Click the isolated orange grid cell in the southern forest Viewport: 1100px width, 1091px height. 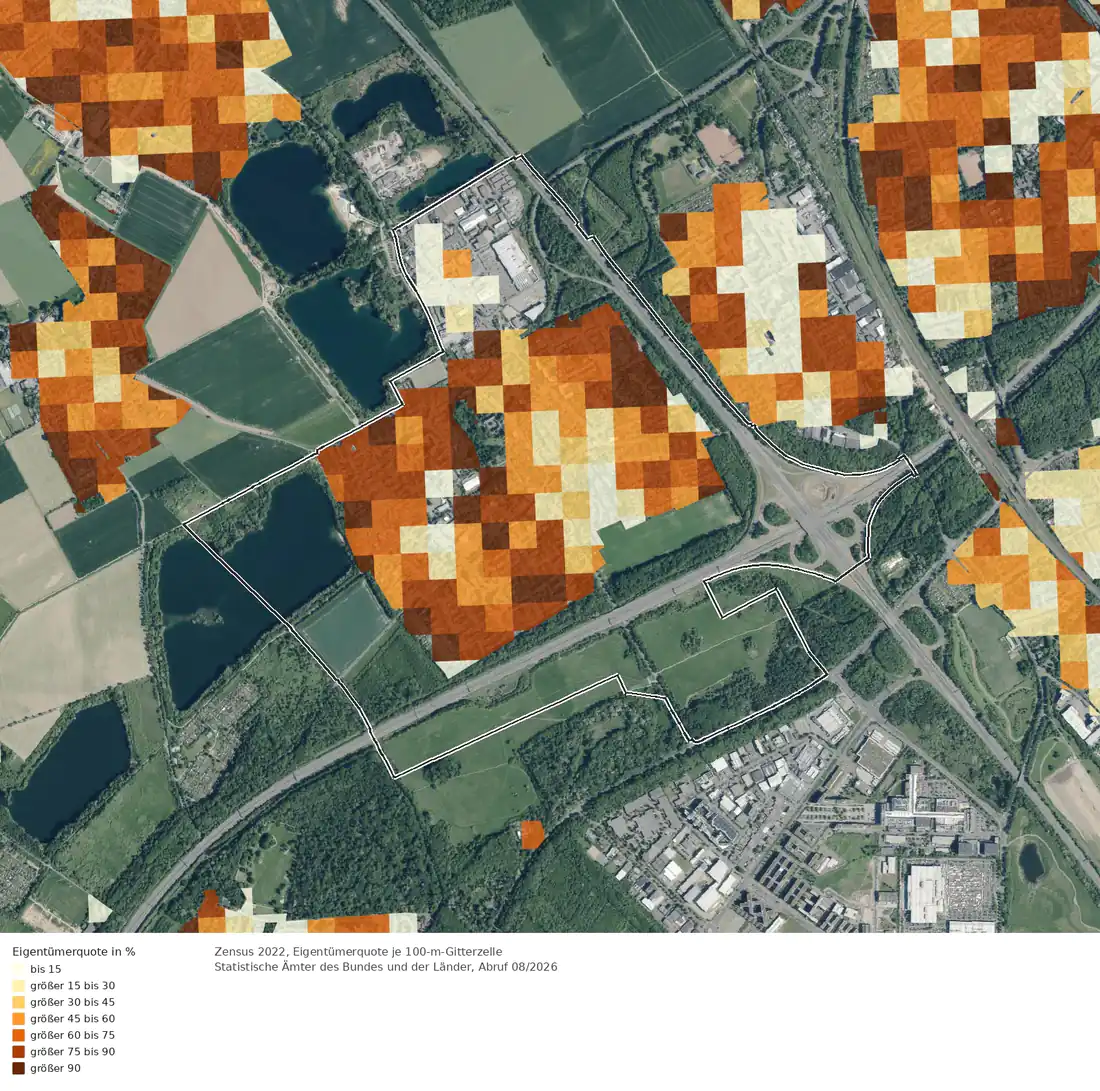(532, 835)
